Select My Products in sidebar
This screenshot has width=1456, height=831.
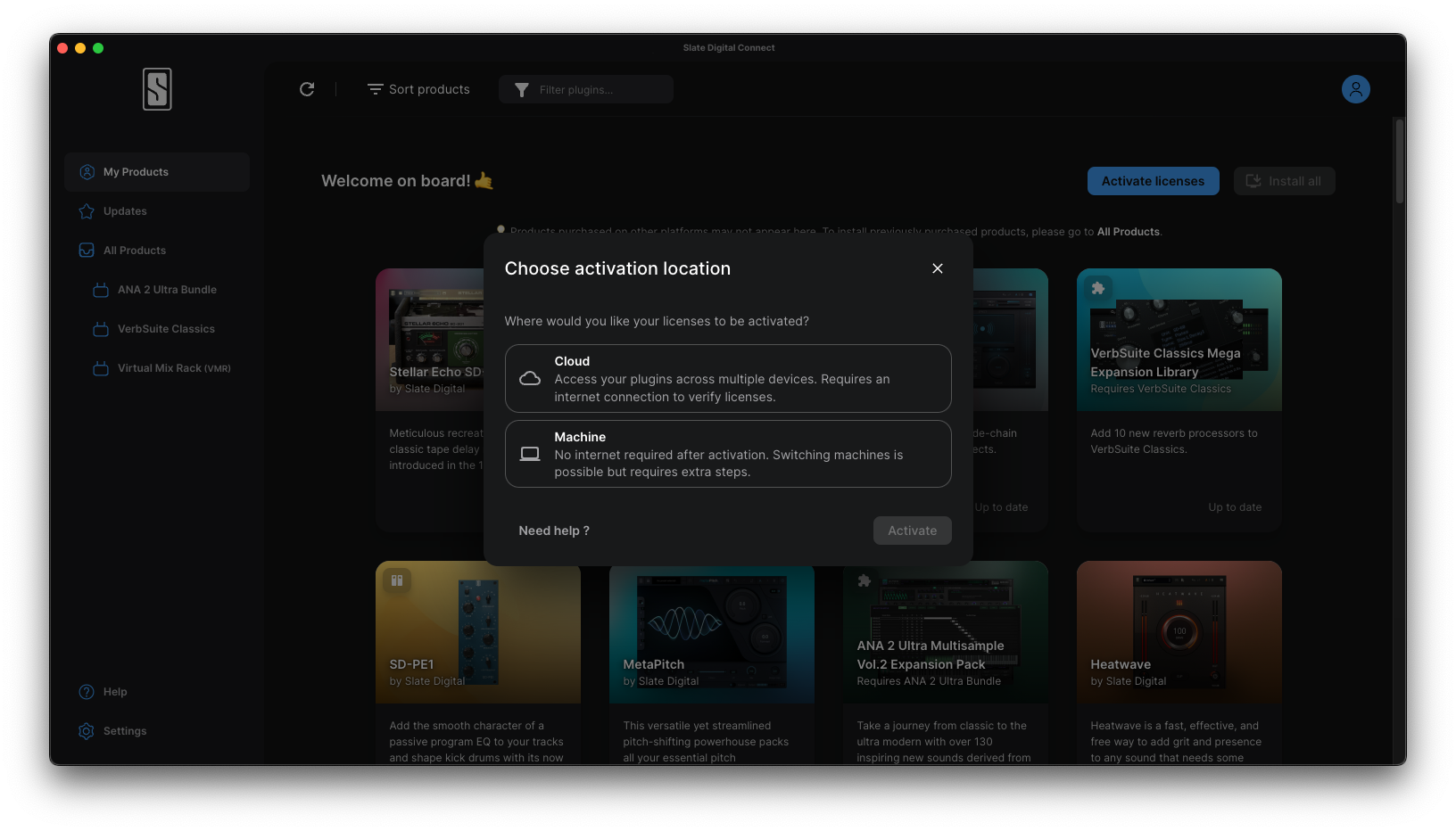coord(157,172)
